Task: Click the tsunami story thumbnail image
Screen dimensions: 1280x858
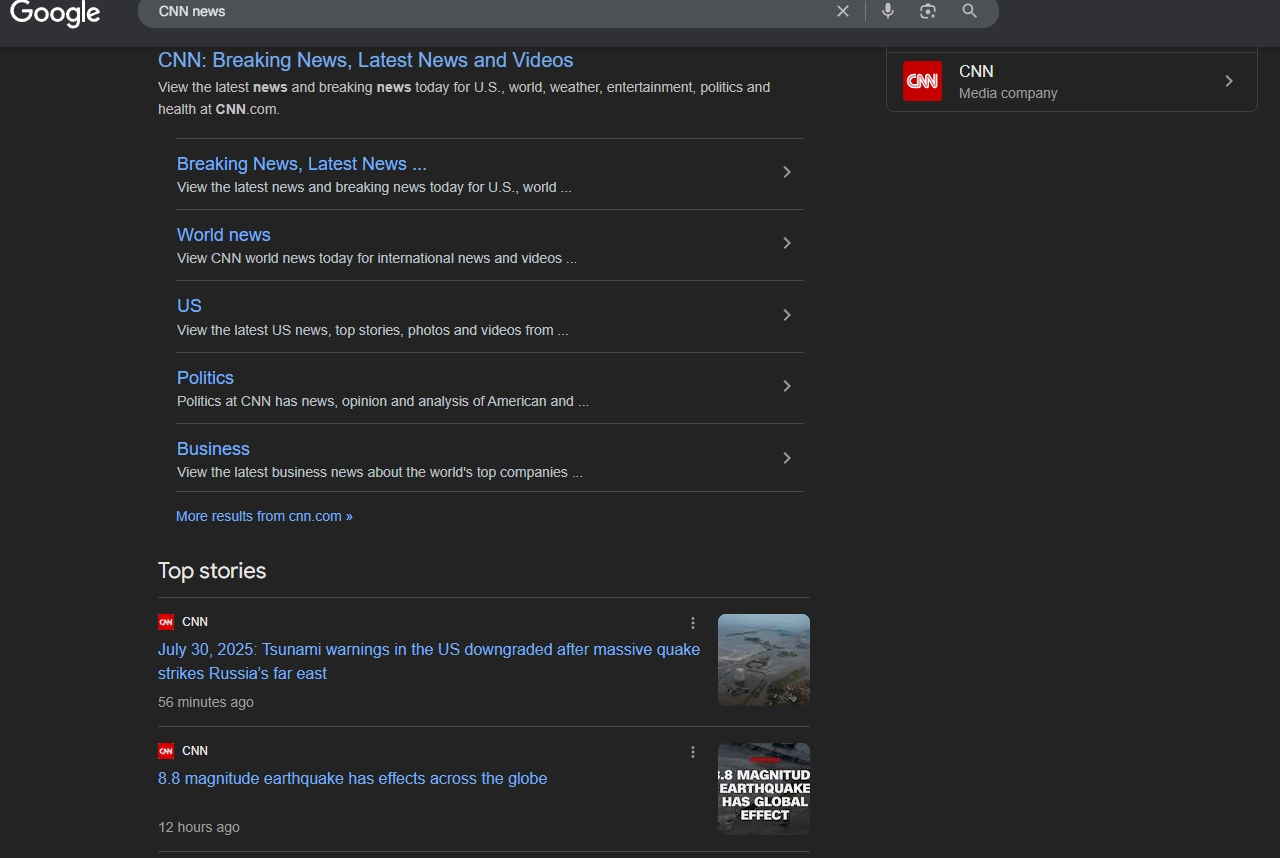Action: tap(763, 660)
